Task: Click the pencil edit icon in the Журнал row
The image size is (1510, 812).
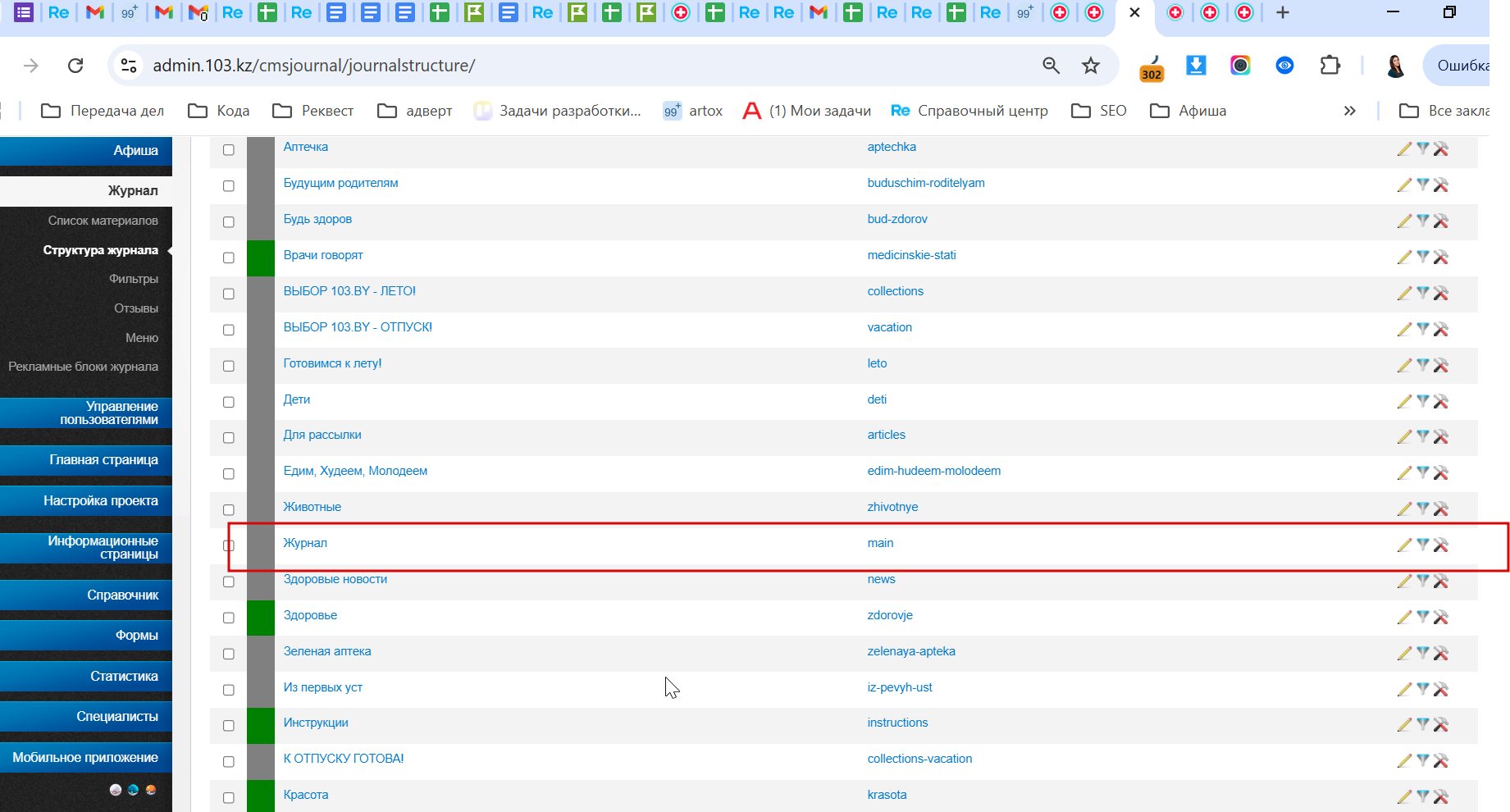Action: pos(1404,545)
